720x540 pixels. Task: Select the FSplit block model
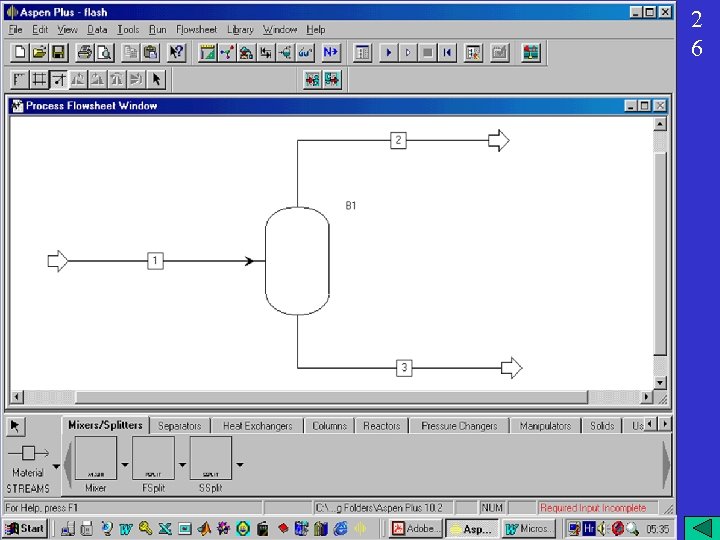click(153, 458)
